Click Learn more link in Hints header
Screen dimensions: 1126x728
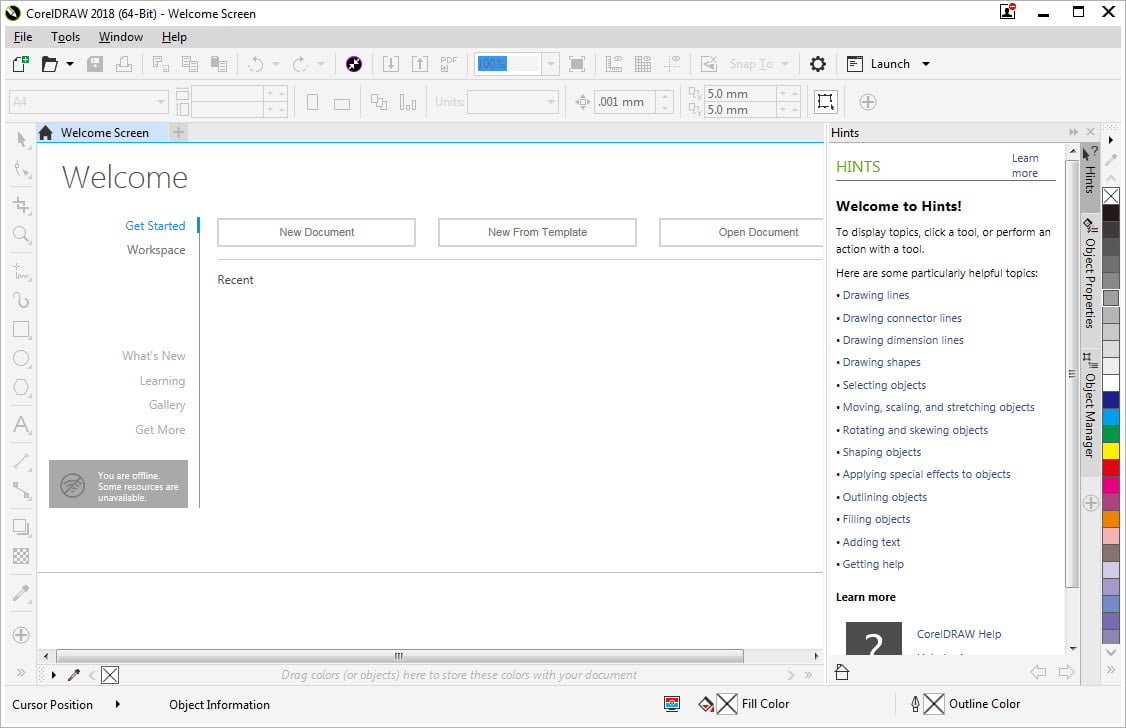tap(1025, 166)
